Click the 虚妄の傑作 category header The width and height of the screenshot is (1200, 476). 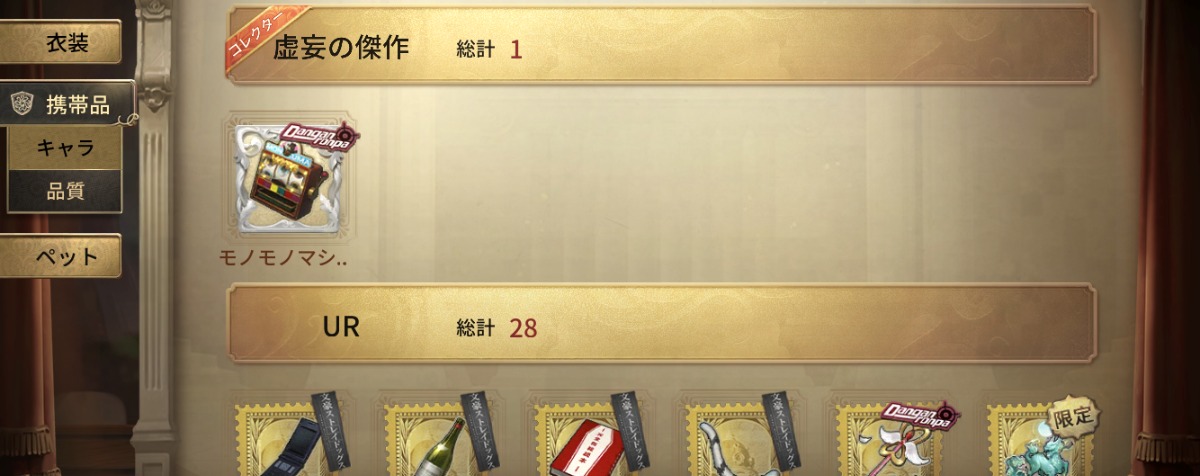coord(662,47)
